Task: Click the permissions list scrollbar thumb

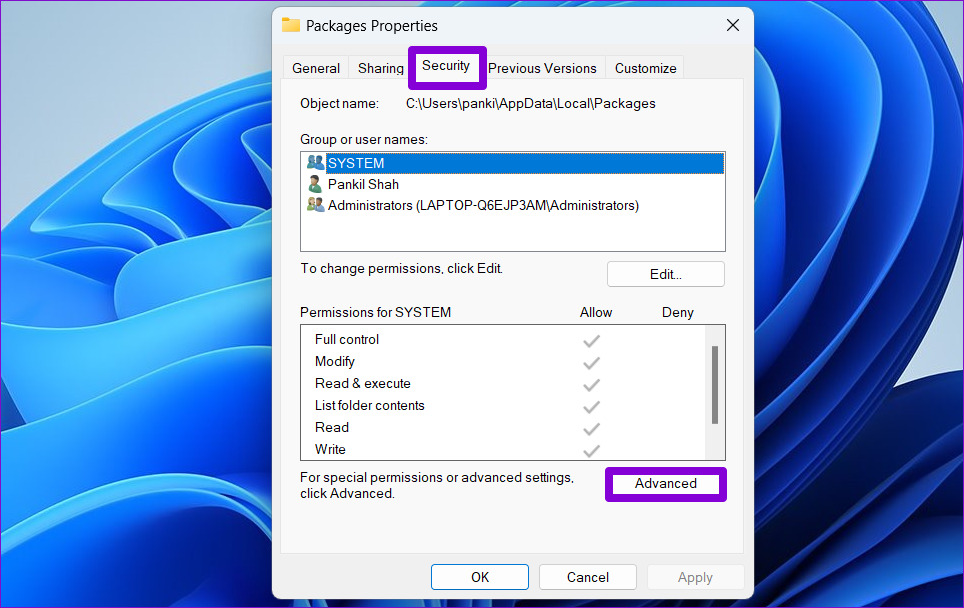Action: click(715, 385)
